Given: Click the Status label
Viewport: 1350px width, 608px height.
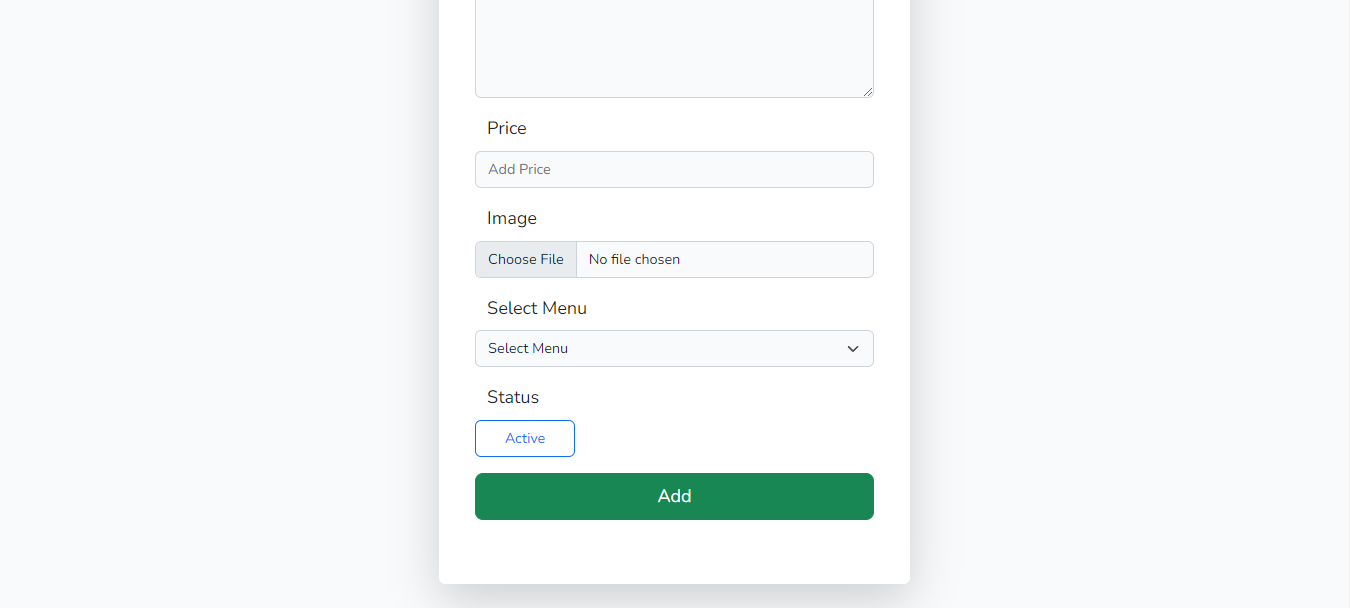Looking at the screenshot, I should [513, 397].
